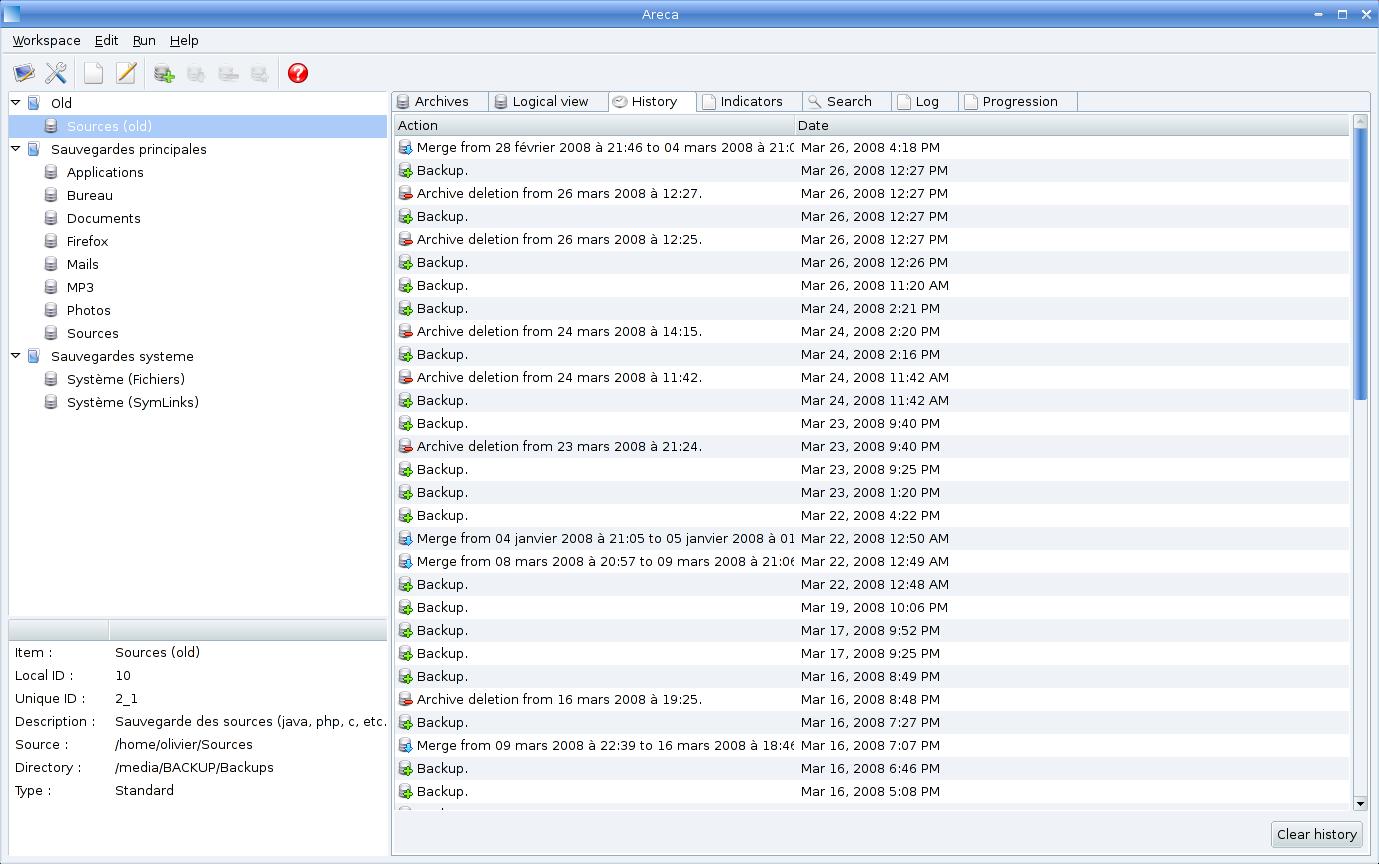Click the database icon next to Firefox
The image size is (1379, 864).
51,241
